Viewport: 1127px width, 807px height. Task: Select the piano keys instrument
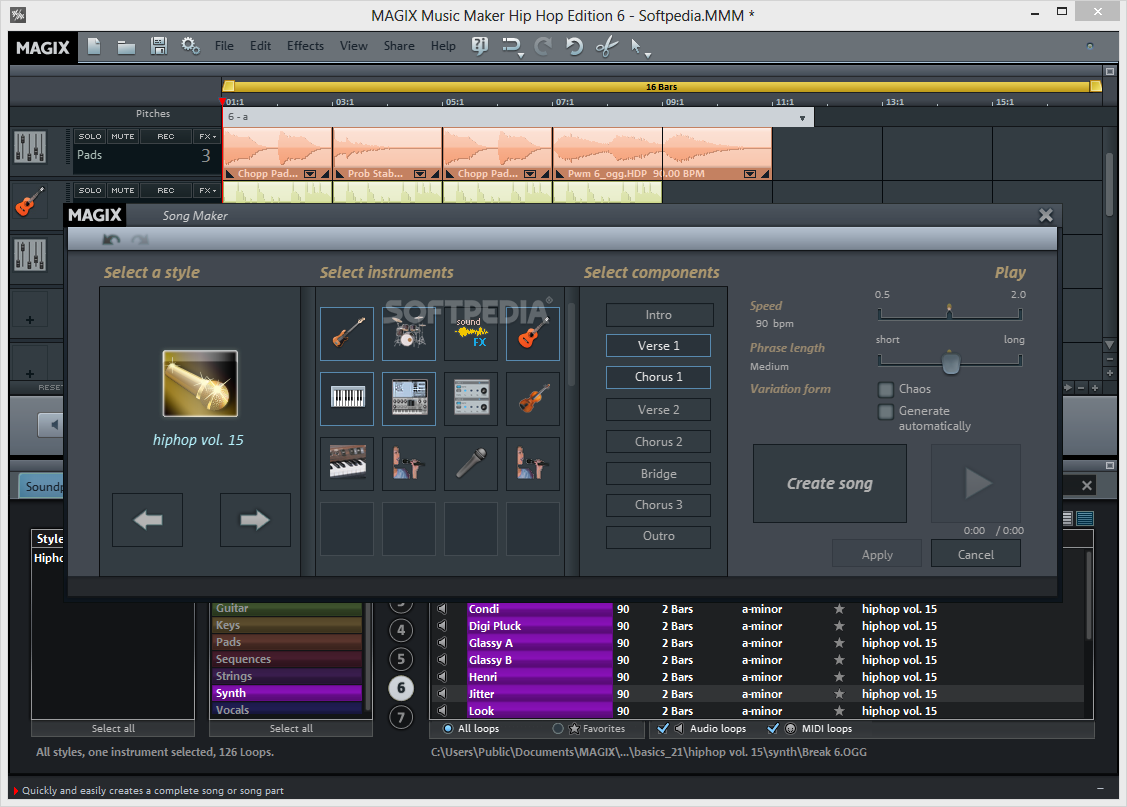pyautogui.click(x=347, y=399)
